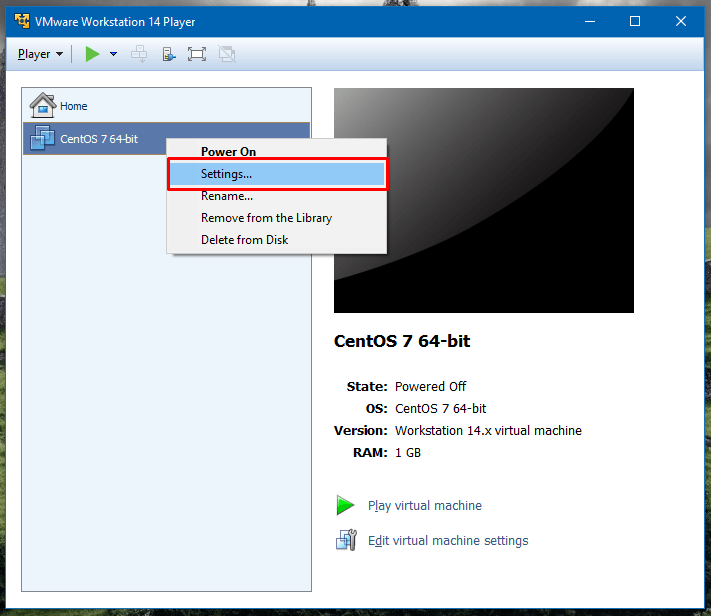Click the wrench icon beside Edit settings
Image resolution: width=711 pixels, height=616 pixels.
(346, 540)
